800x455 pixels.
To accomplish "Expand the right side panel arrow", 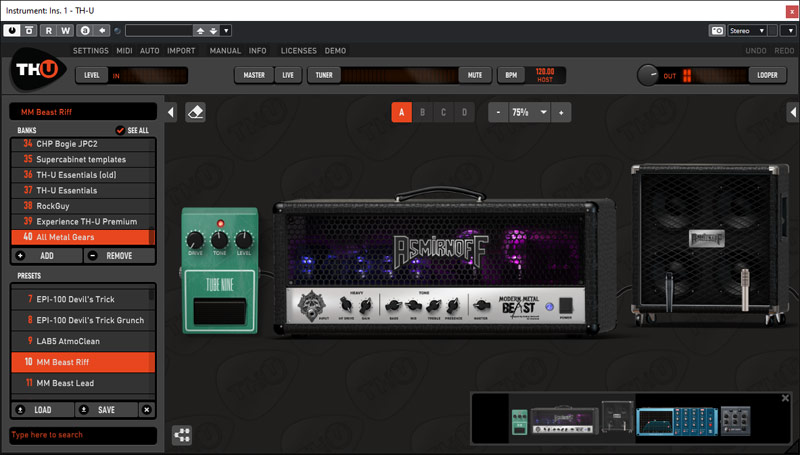I will (x=791, y=112).
